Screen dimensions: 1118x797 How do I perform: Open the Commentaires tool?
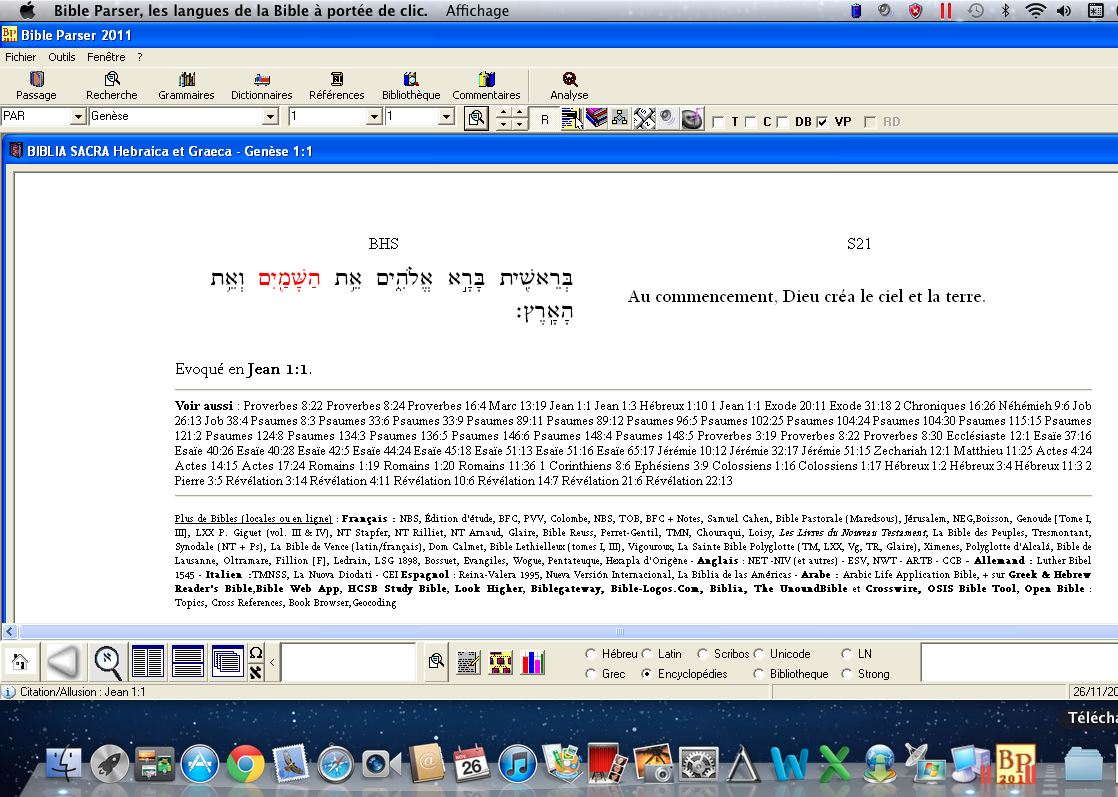486,86
